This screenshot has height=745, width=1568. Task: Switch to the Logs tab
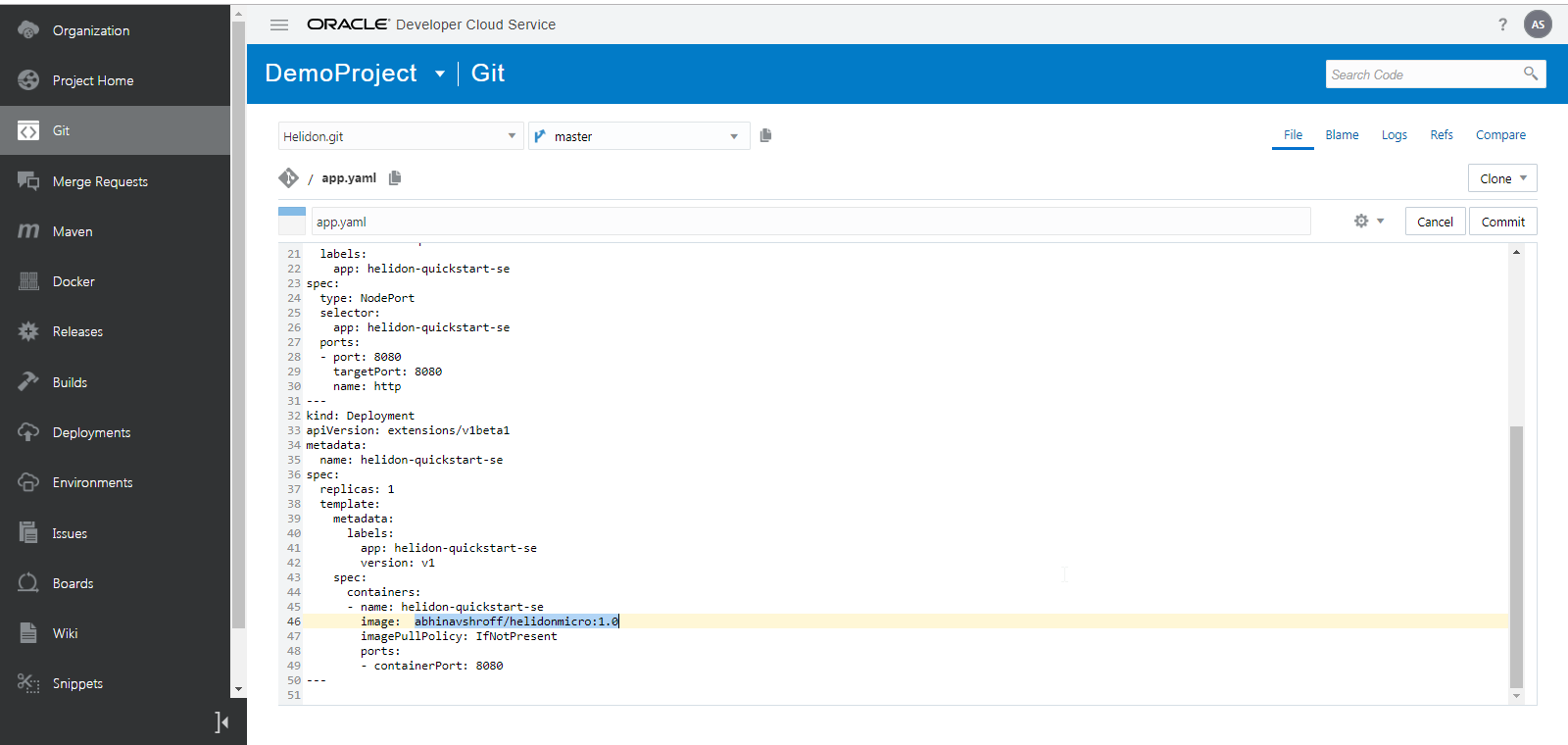click(x=1394, y=135)
